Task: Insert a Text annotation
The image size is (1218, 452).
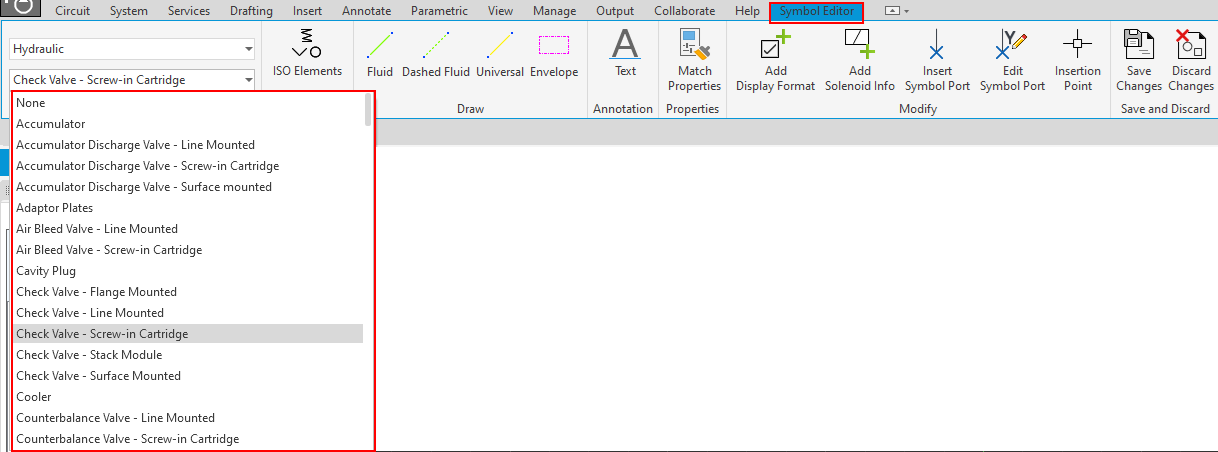Action: (x=625, y=53)
